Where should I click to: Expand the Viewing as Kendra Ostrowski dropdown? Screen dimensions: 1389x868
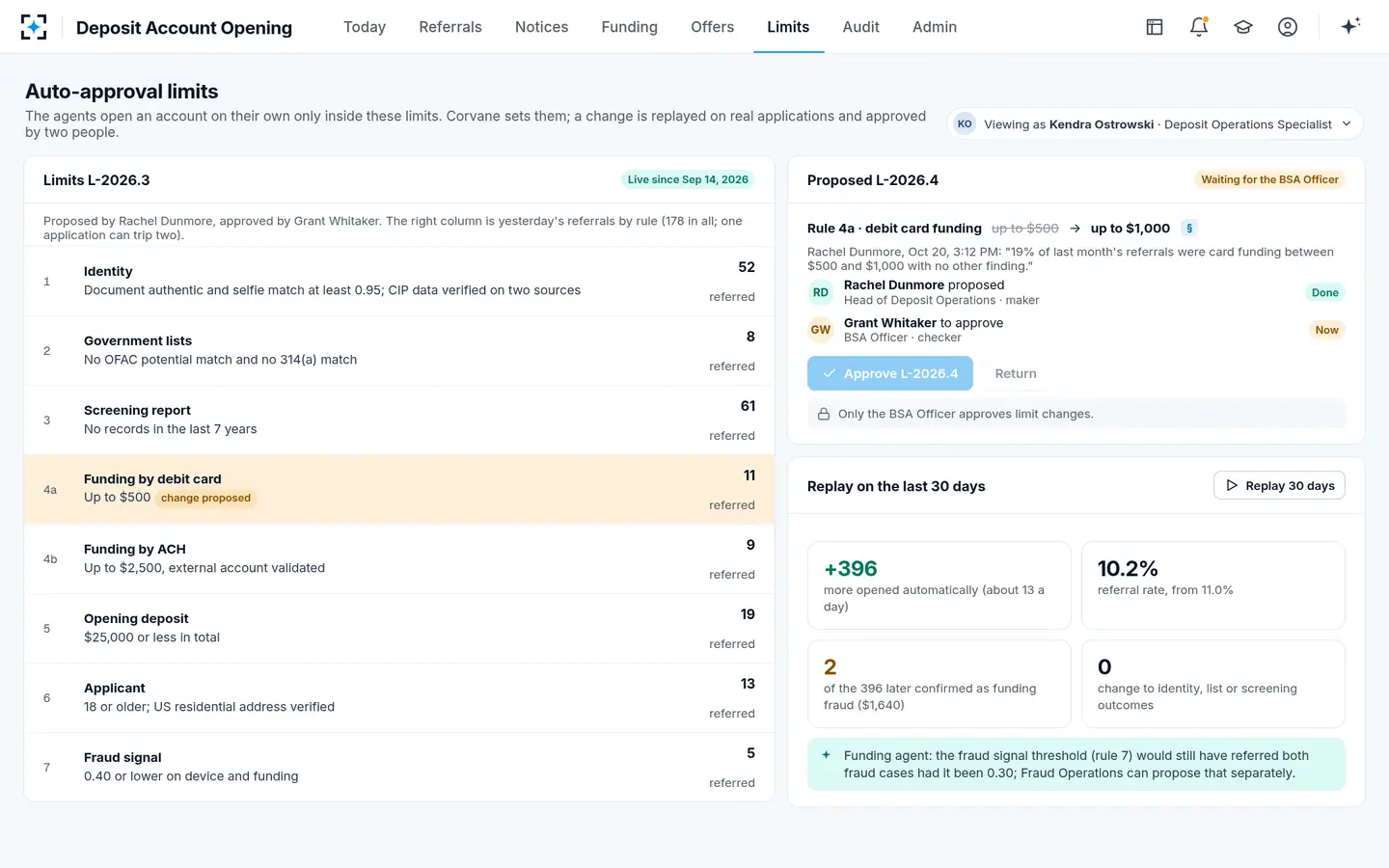pyautogui.click(x=1156, y=123)
